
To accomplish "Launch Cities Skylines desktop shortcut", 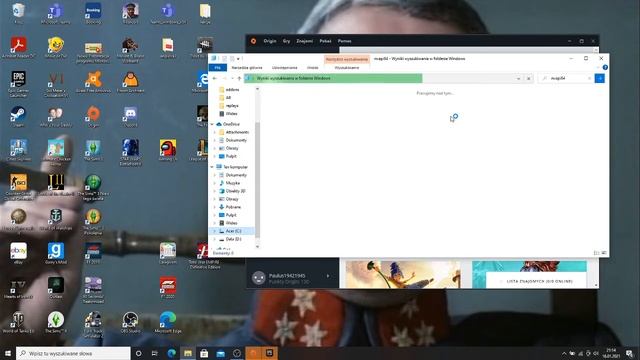I will coord(18,150).
